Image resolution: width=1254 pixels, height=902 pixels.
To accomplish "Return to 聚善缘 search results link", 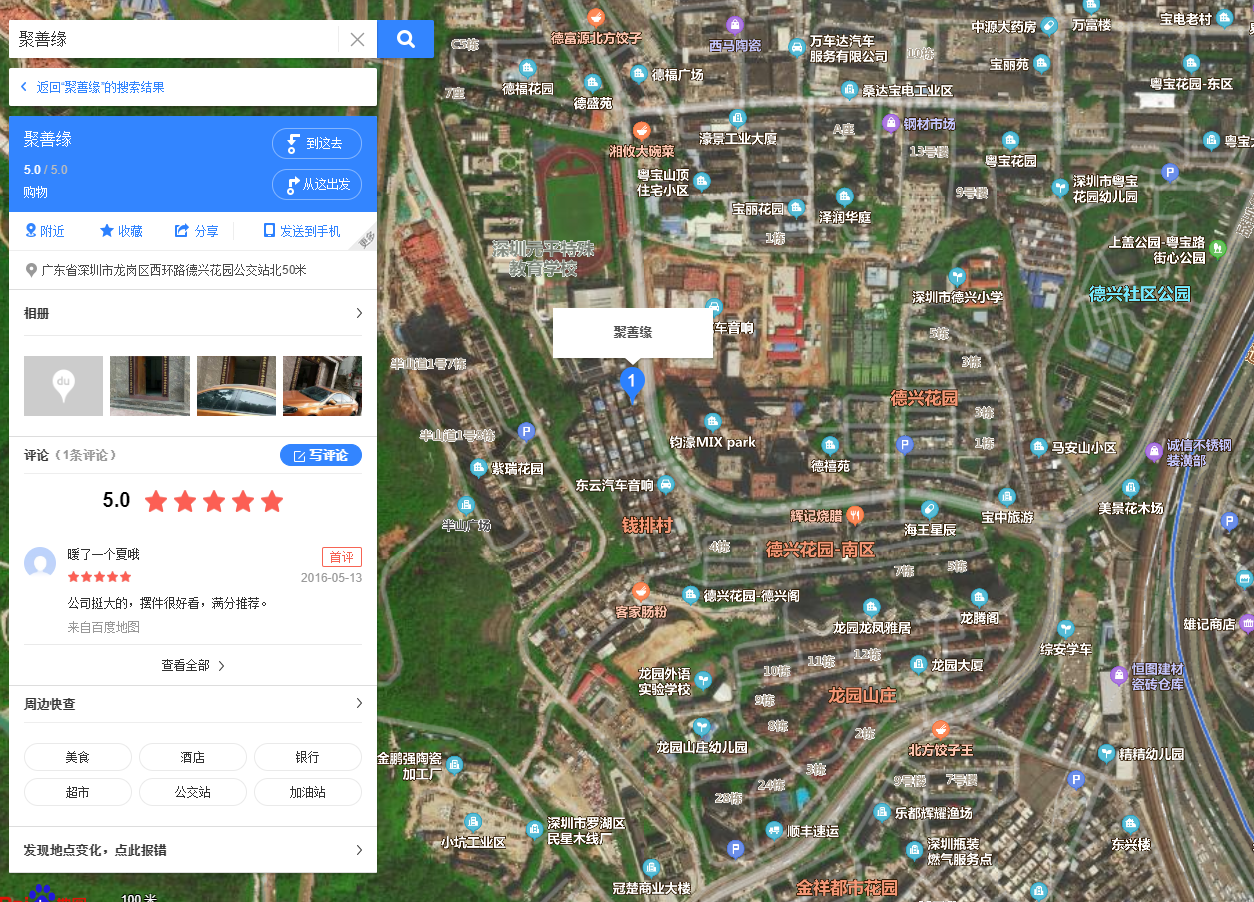I will coord(100,87).
